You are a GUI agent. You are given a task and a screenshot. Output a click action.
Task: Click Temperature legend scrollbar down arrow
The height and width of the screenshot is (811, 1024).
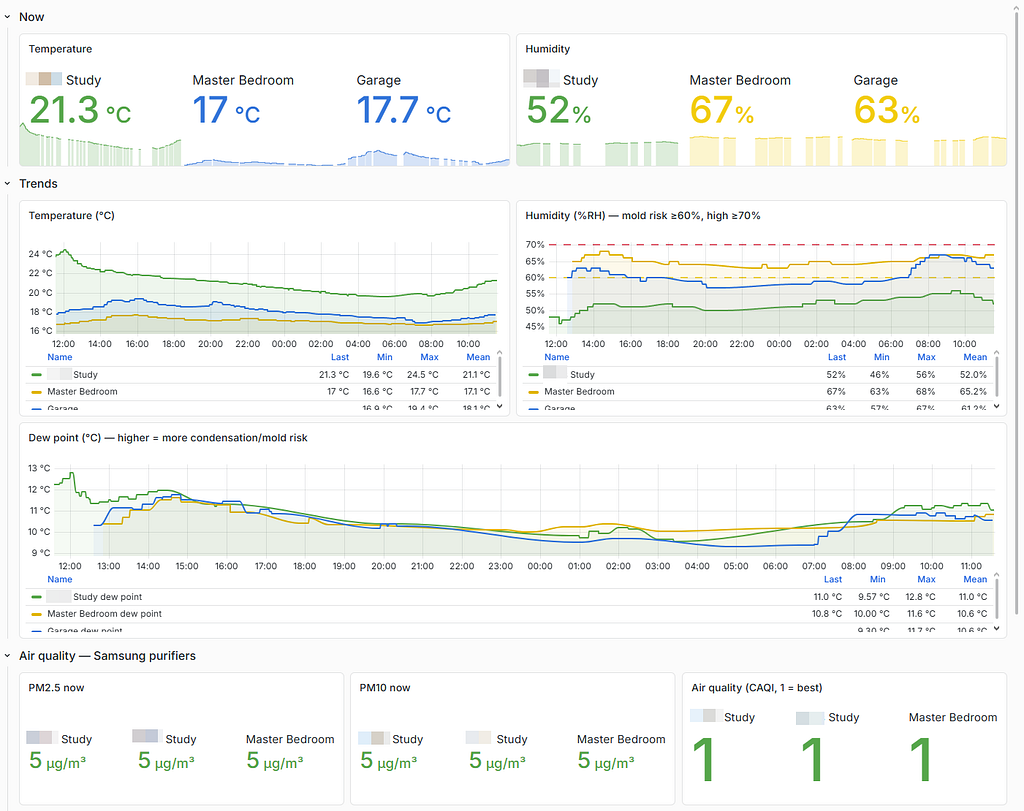(x=500, y=406)
